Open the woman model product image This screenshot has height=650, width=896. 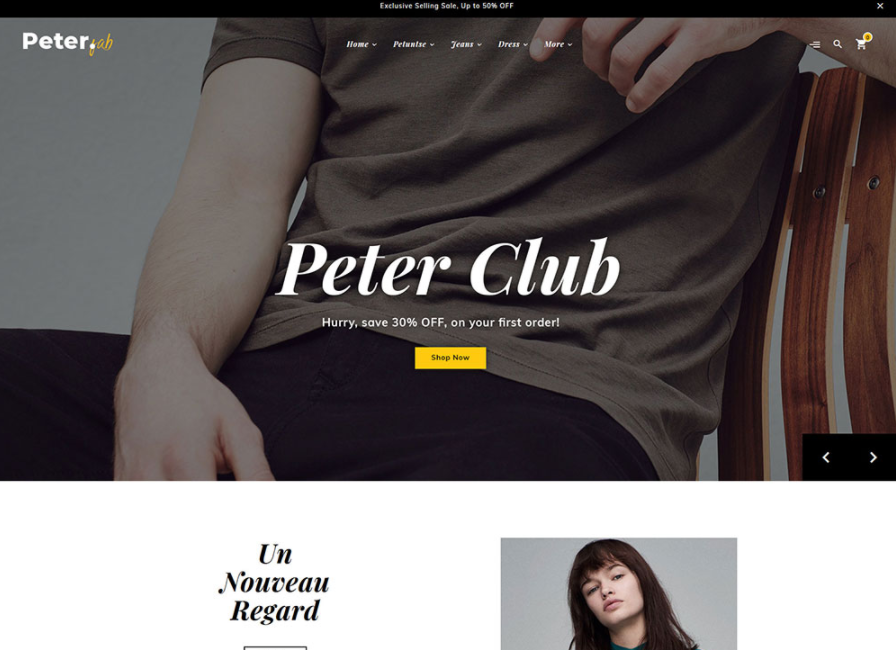click(618, 593)
